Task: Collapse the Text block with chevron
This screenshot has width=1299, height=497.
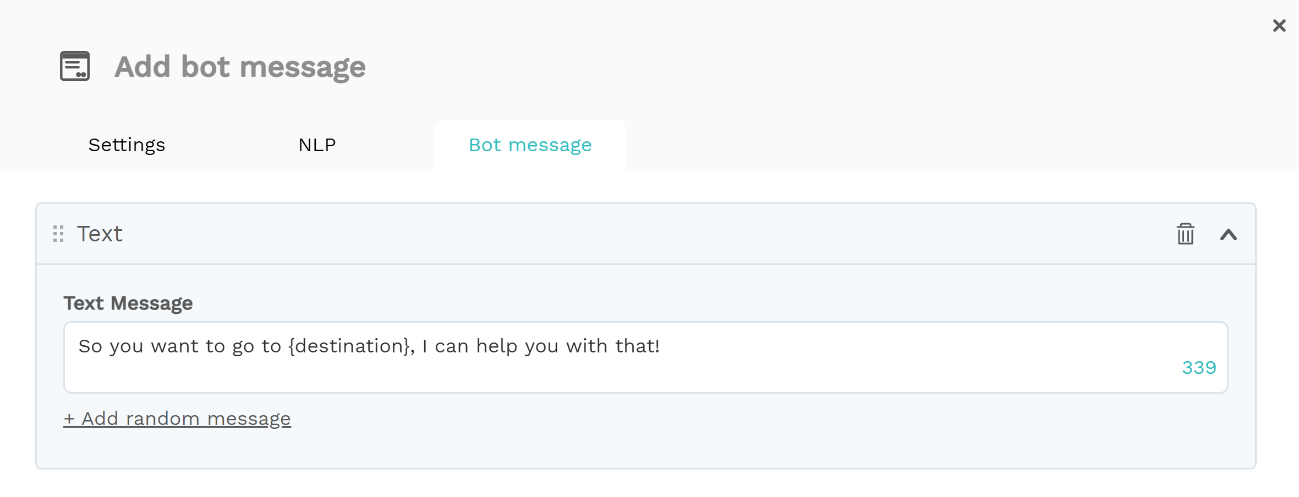Action: [1229, 234]
